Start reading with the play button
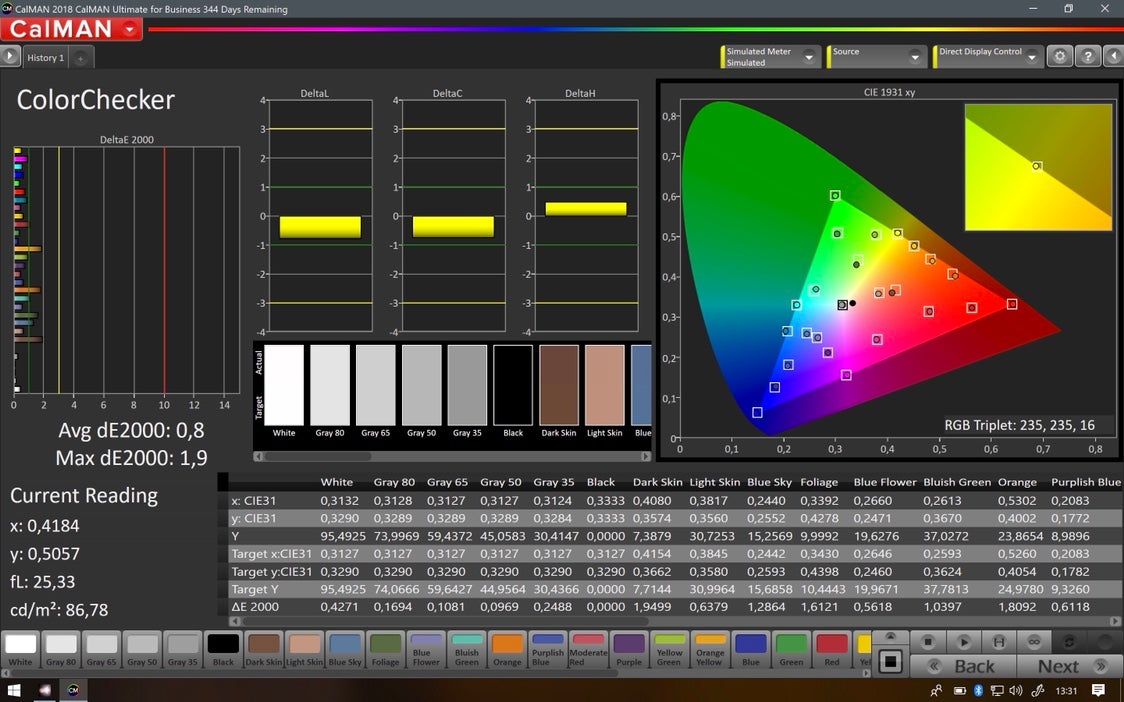1124x702 pixels. click(x=963, y=642)
